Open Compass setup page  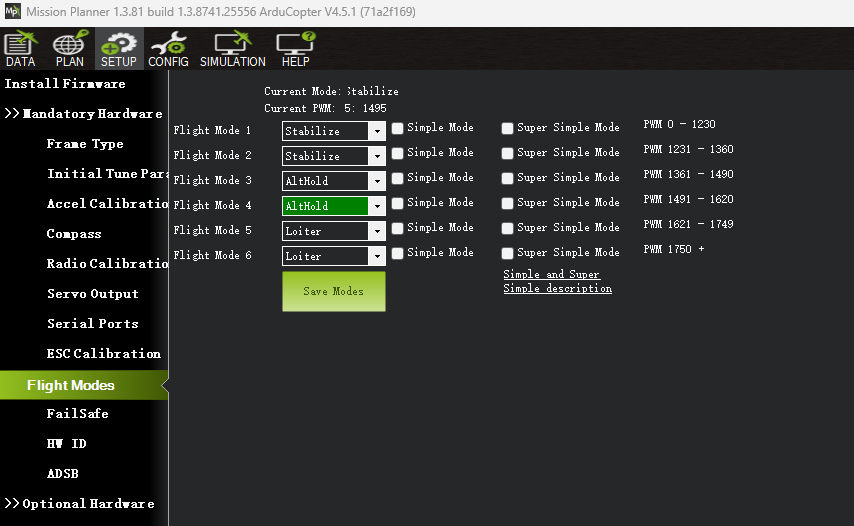(74, 234)
